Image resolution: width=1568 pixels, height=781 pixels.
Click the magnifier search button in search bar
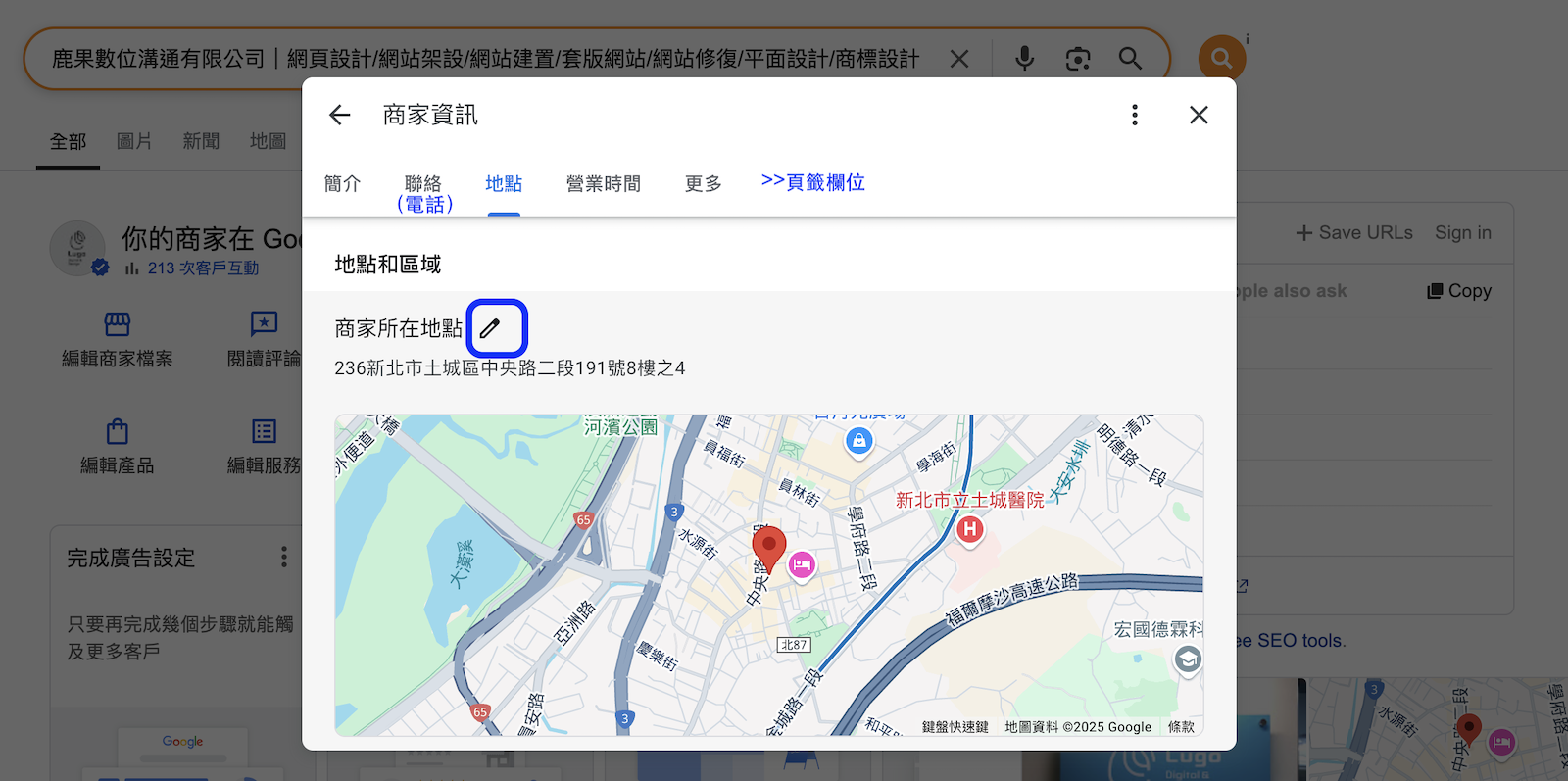point(1130,59)
